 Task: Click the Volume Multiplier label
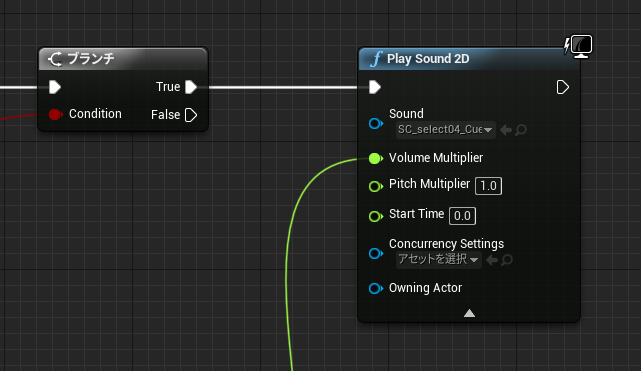pyautogui.click(x=436, y=158)
